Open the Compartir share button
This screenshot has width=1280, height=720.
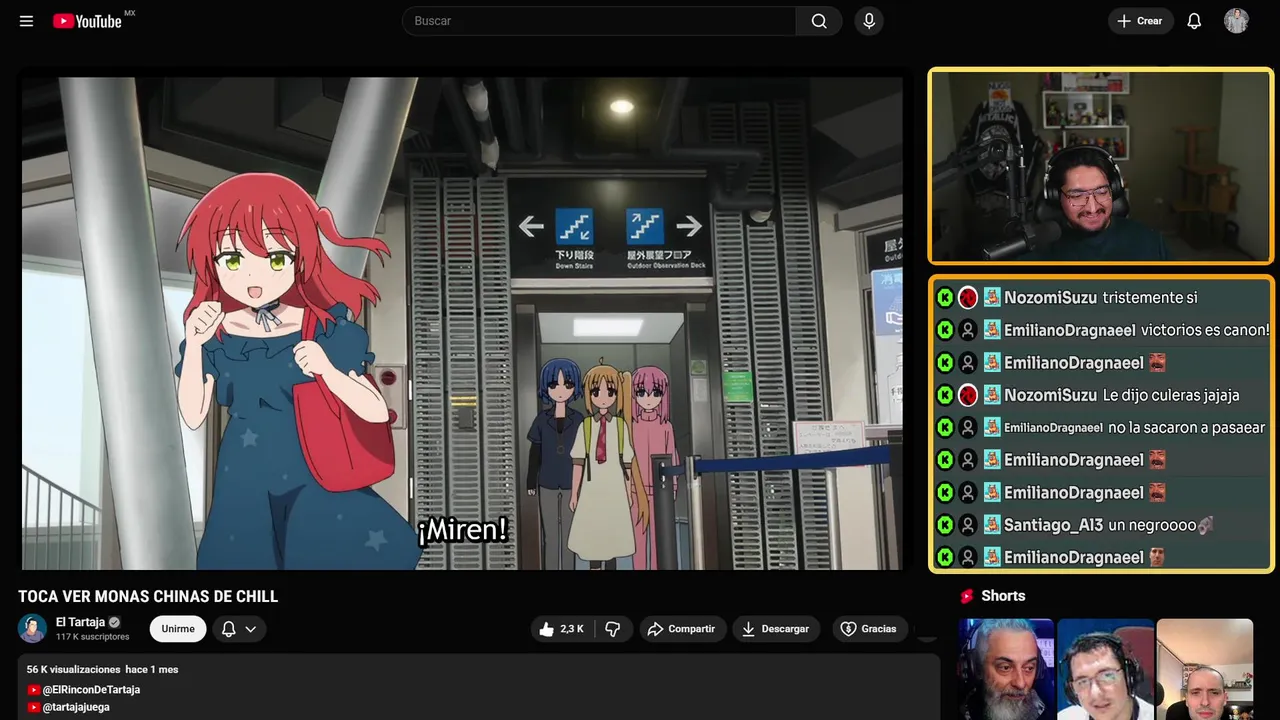click(682, 629)
